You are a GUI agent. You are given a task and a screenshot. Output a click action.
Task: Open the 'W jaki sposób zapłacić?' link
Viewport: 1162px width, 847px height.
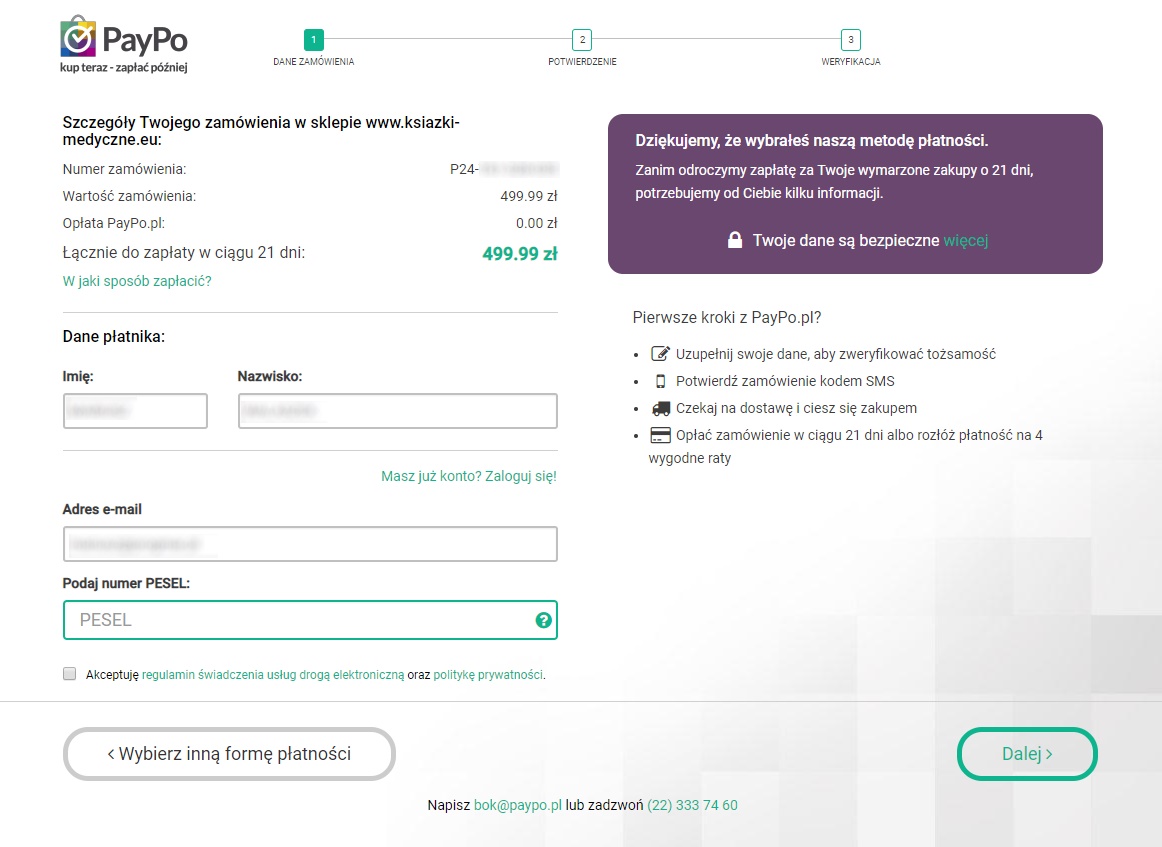(x=137, y=281)
